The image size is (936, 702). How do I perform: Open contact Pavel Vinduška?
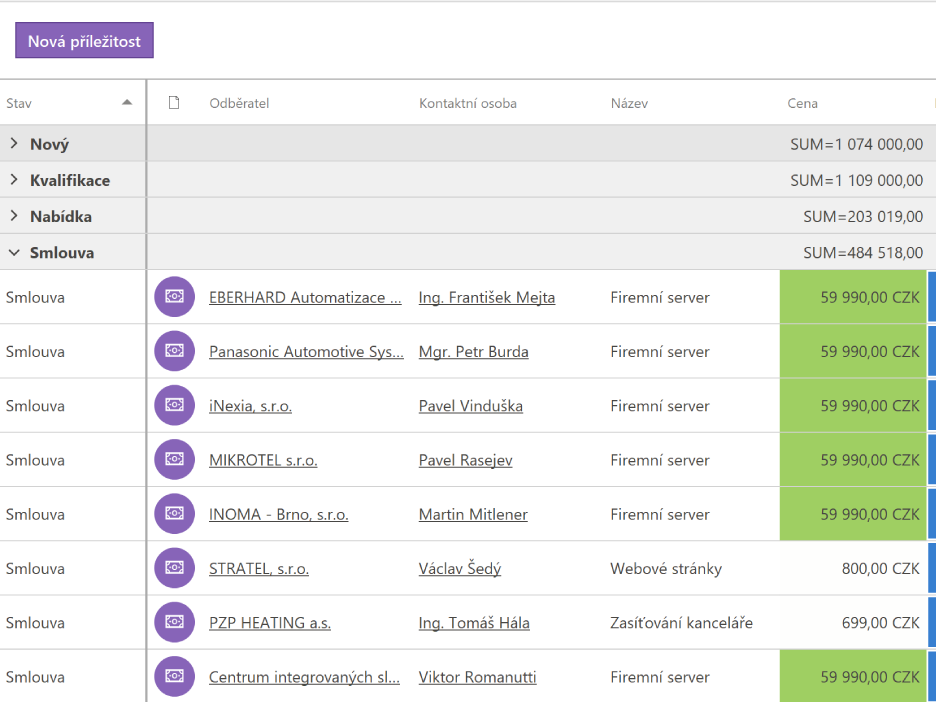[470, 406]
